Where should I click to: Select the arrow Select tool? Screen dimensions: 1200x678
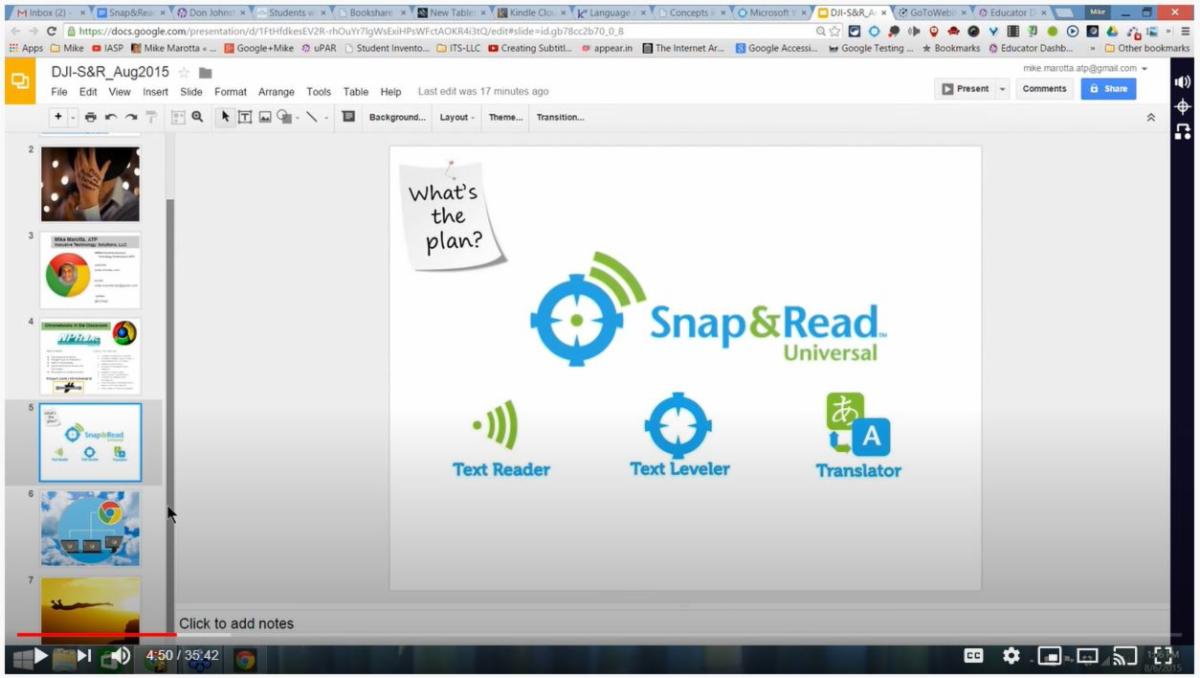coord(225,117)
